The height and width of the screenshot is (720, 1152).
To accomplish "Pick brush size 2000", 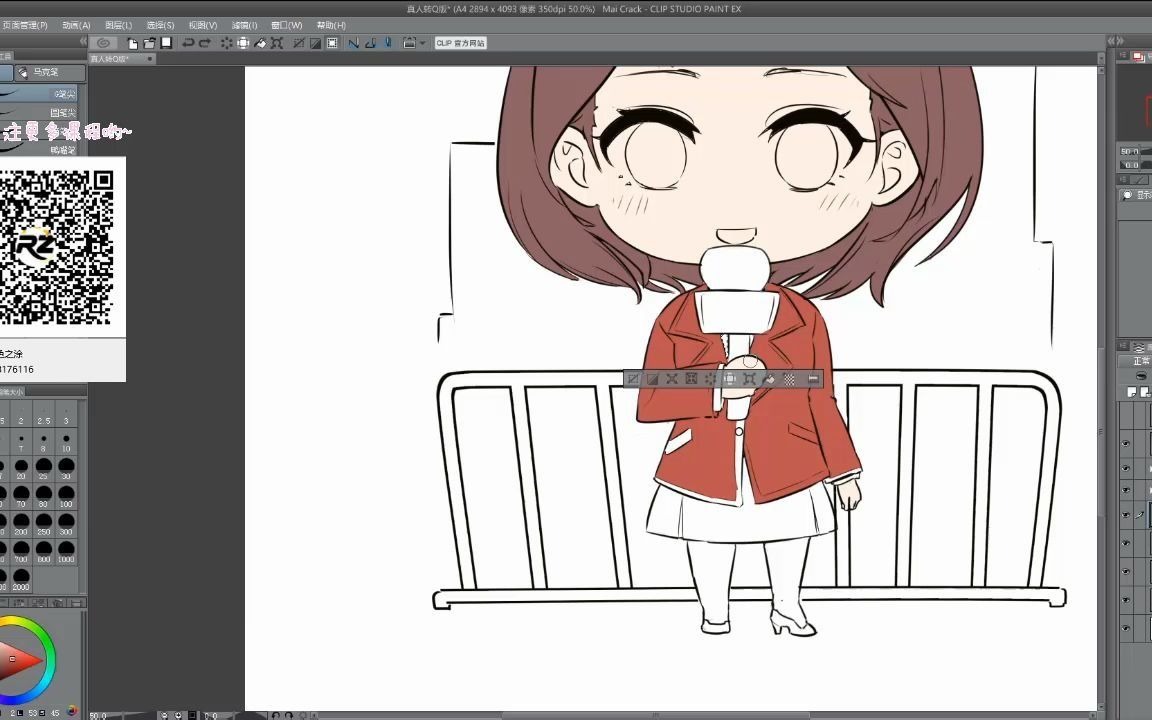I will click(21, 580).
